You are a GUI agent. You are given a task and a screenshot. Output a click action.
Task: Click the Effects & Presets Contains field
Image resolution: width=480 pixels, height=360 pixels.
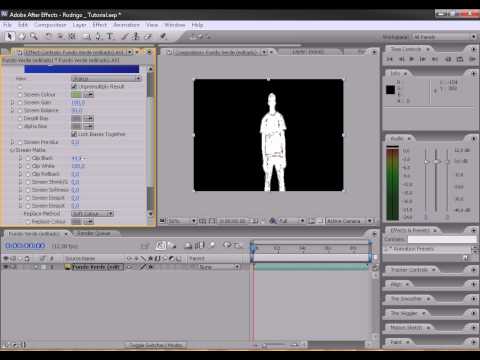pos(442,239)
